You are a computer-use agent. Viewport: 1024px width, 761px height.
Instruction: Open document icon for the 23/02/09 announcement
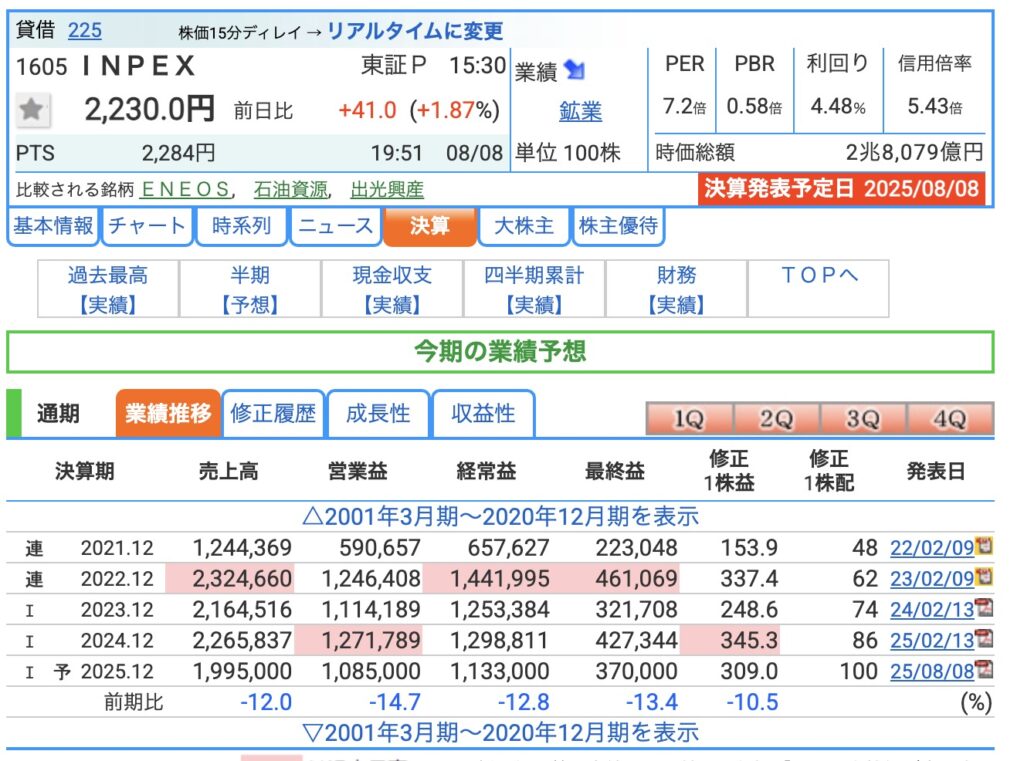tap(984, 577)
